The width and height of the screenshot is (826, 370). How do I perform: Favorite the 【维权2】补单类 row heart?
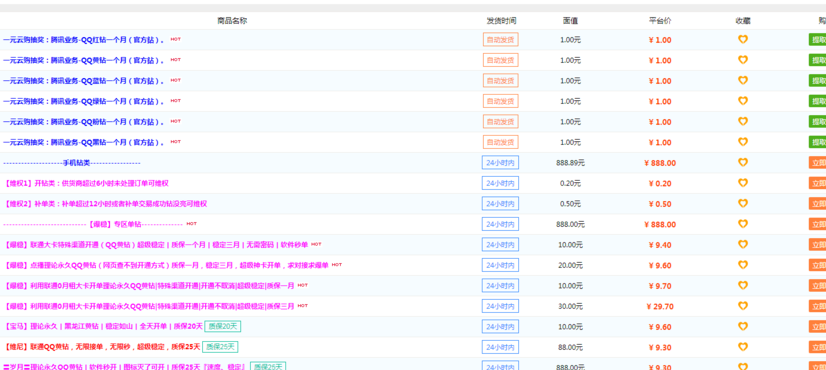coord(743,204)
